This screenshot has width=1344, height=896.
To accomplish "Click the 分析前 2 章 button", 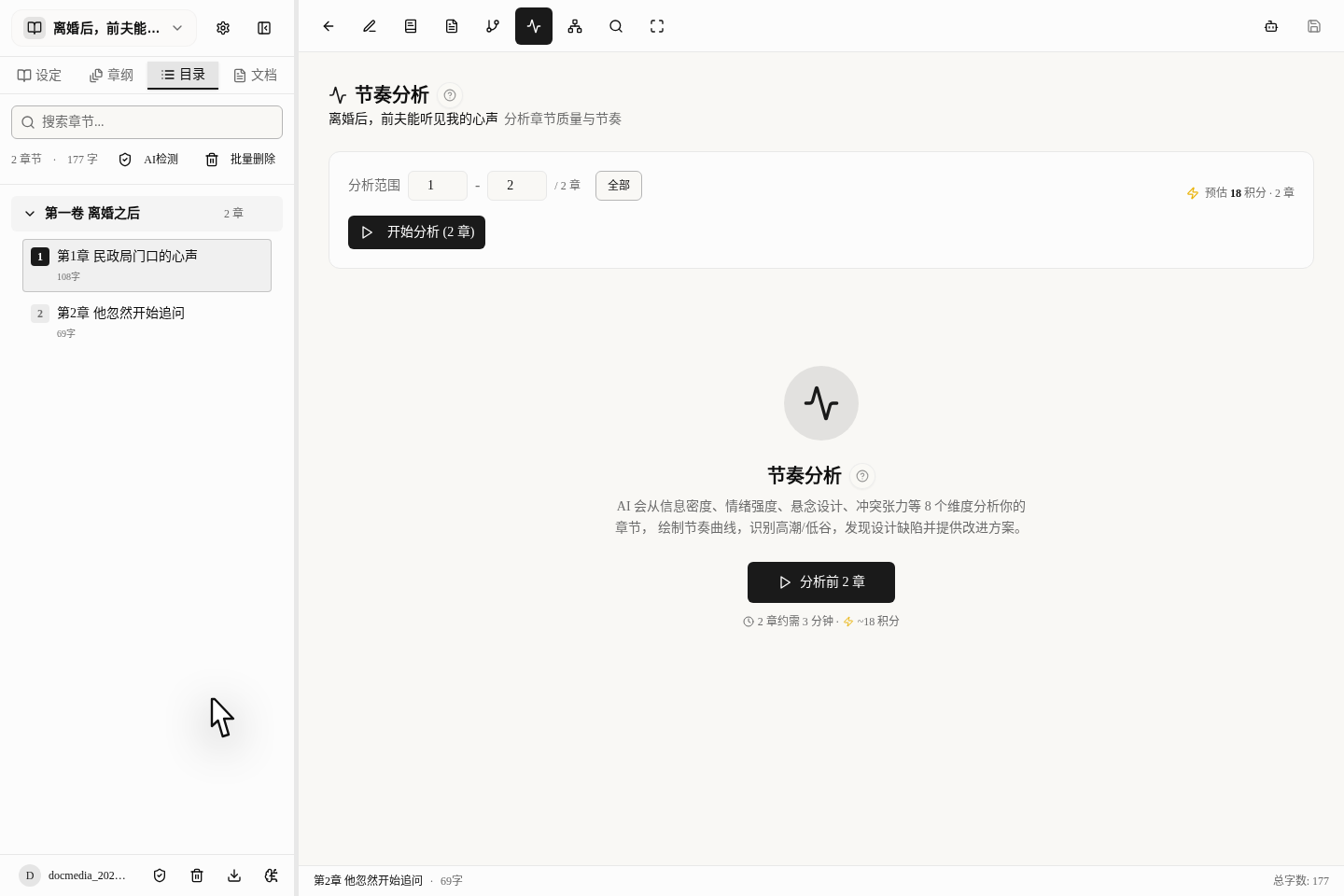I will 821,582.
